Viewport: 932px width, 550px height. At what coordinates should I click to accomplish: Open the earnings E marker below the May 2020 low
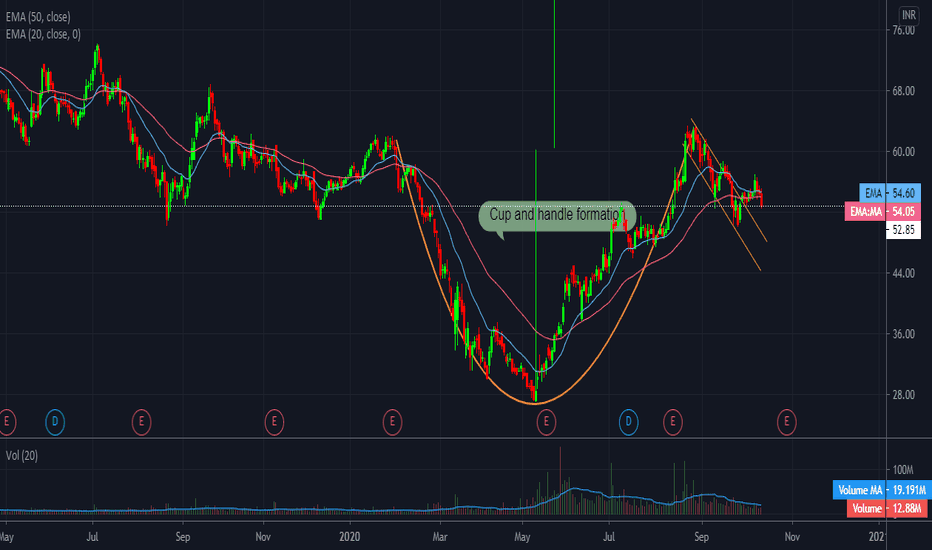point(546,422)
